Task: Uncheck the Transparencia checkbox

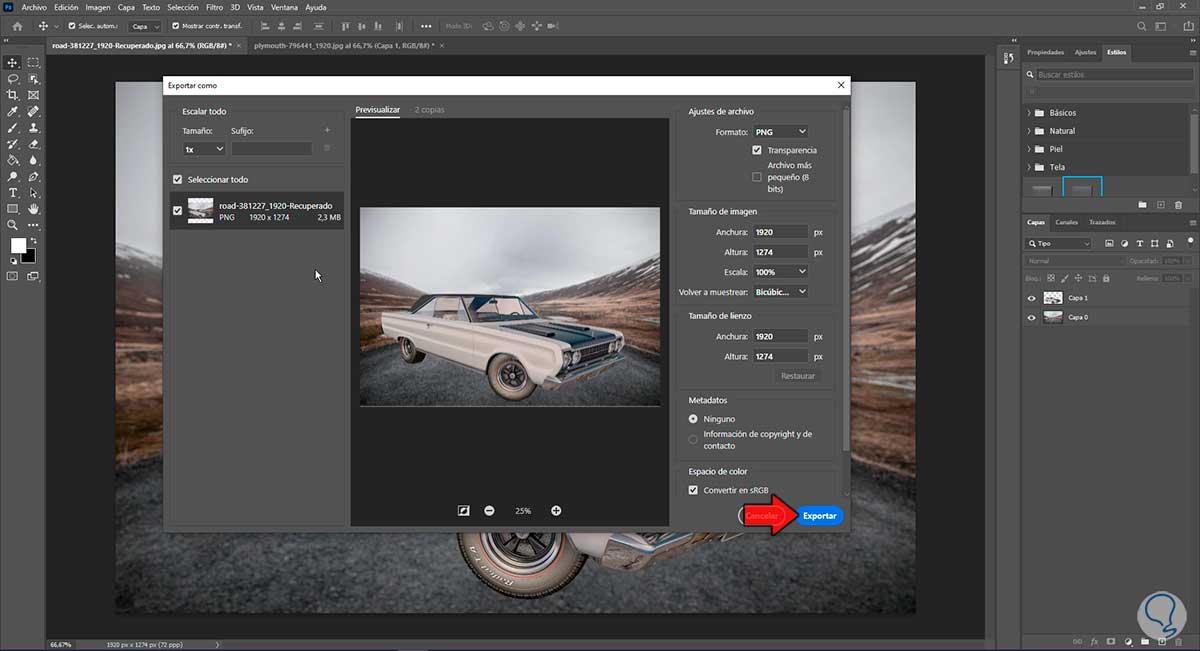Action: pyautogui.click(x=757, y=150)
